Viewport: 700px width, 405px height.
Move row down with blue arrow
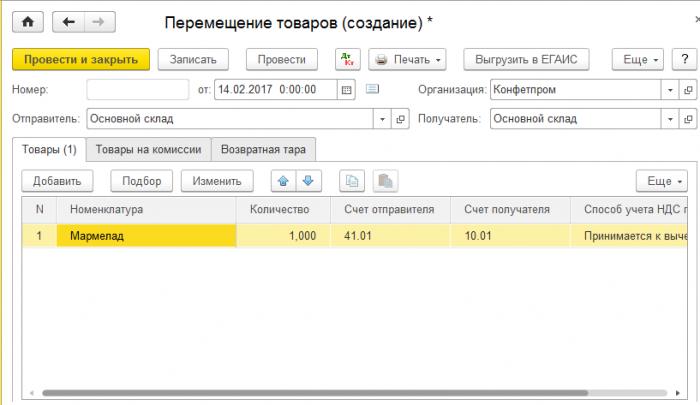308,181
